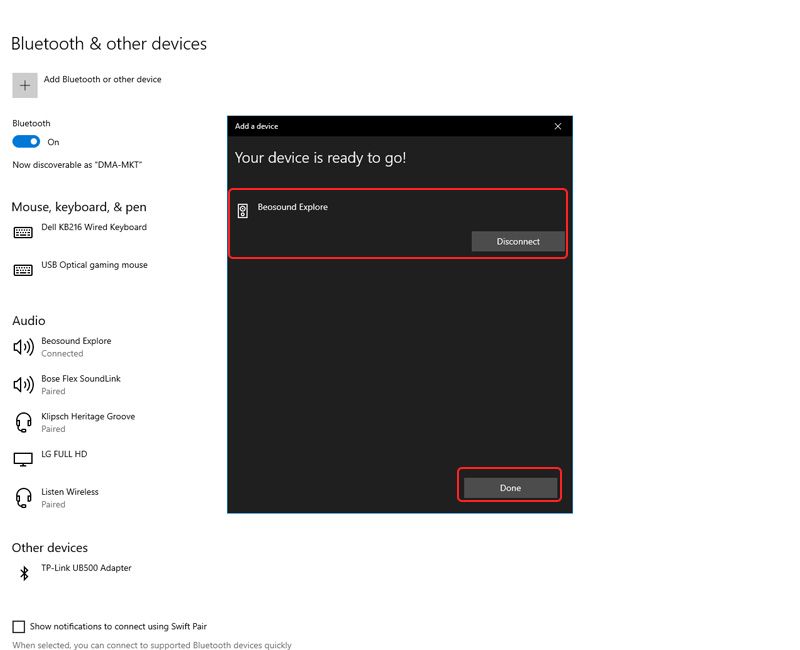Click the Connected status under Beosound Explore
The image size is (800, 650).
coord(62,354)
